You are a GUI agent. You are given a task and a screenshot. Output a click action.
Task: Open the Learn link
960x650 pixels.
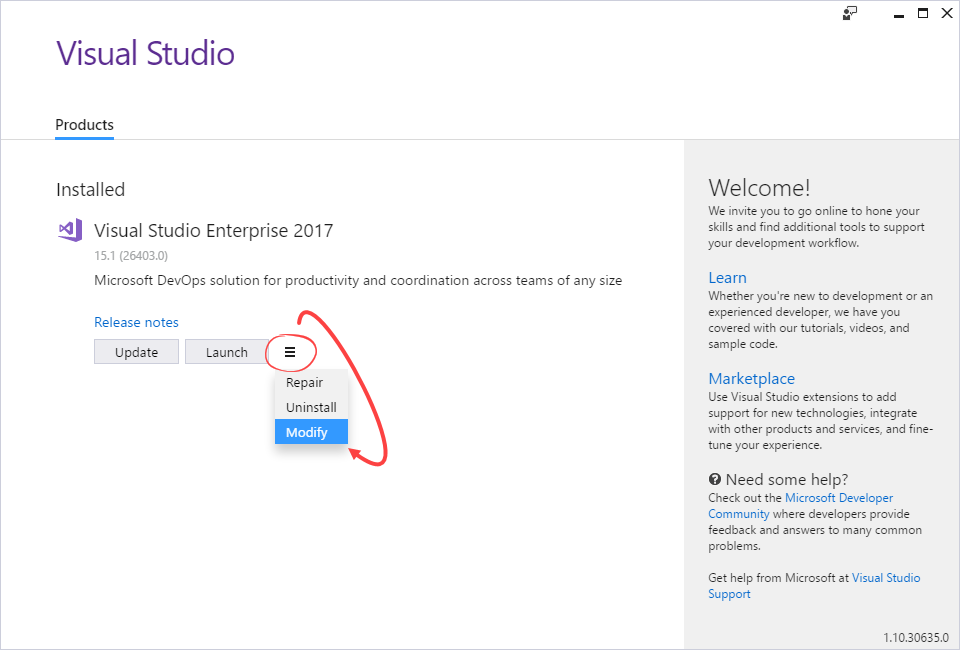727,278
